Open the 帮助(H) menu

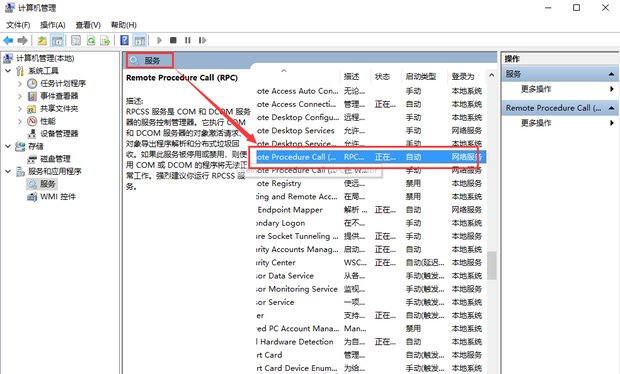point(124,25)
